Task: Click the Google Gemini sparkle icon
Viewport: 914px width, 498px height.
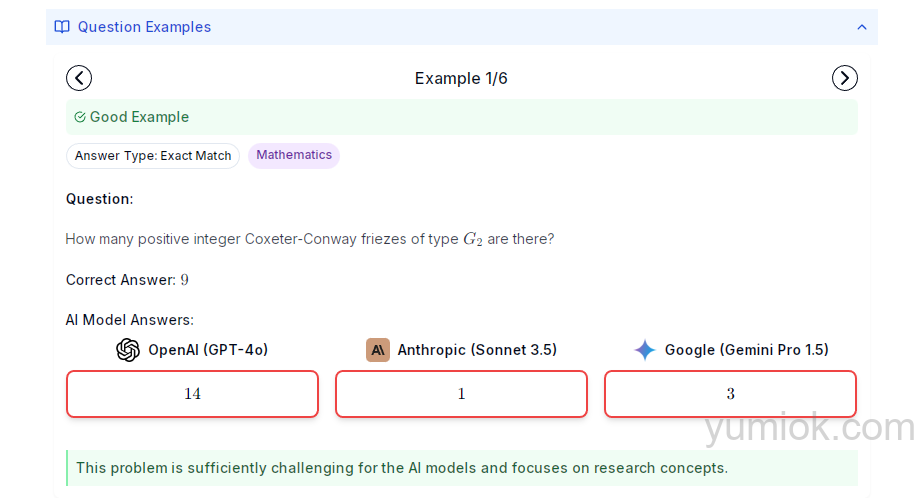Action: (x=645, y=350)
